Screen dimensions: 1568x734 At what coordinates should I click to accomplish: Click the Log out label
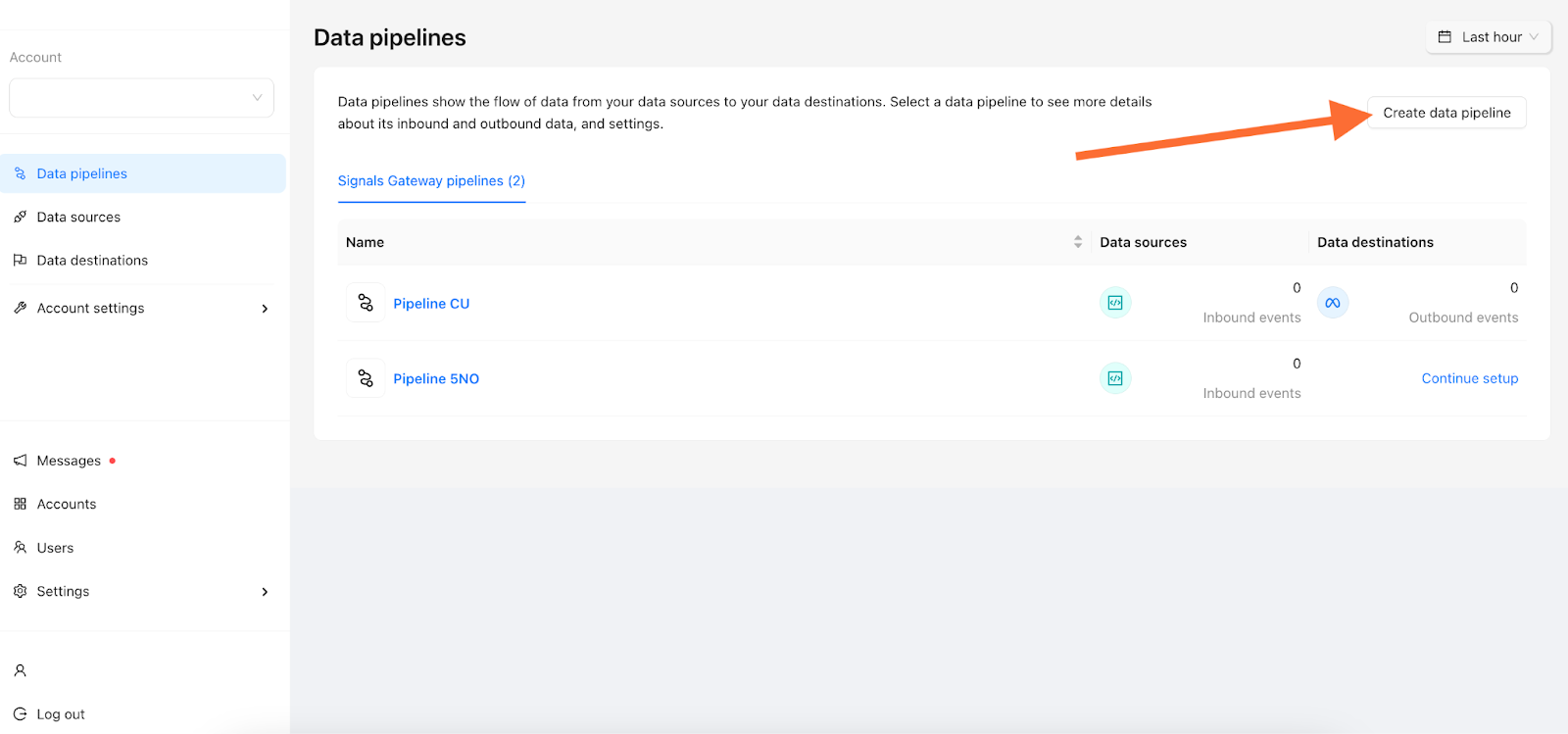point(61,714)
